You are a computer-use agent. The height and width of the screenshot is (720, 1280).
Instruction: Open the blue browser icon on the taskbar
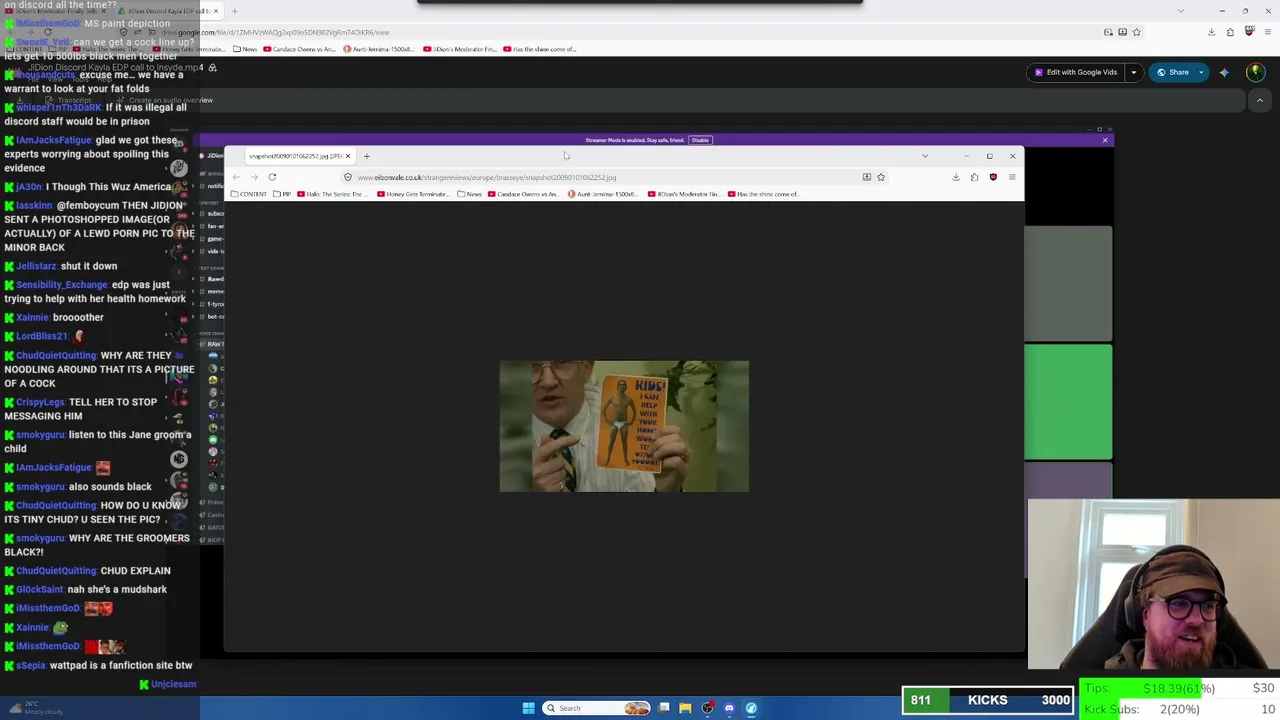pos(751,708)
